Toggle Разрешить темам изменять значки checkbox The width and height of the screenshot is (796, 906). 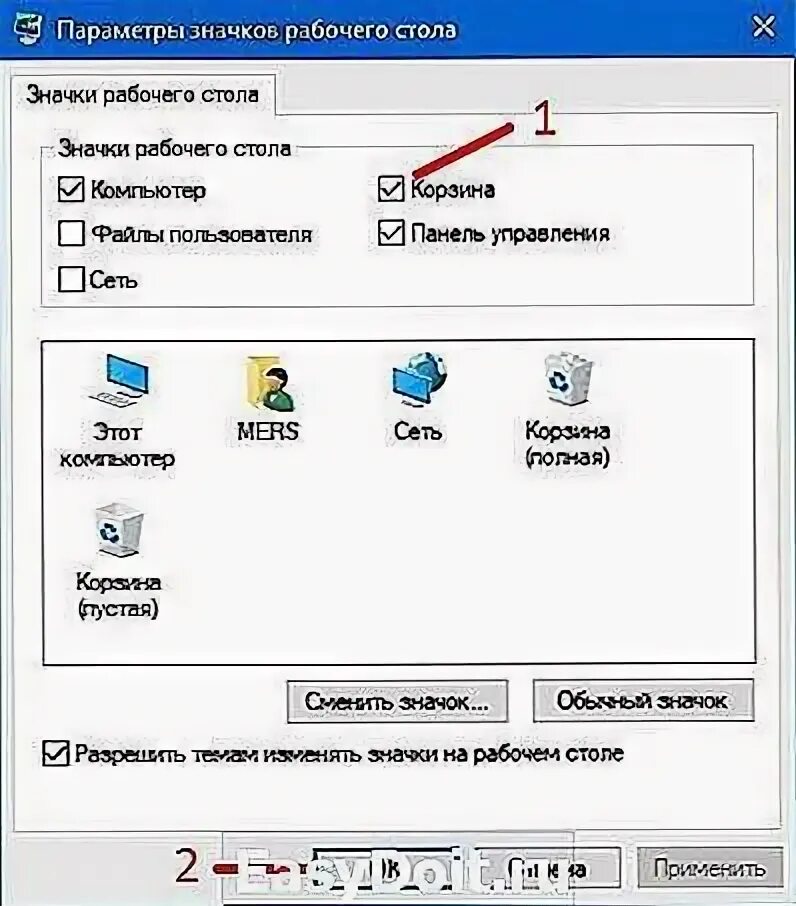55,753
